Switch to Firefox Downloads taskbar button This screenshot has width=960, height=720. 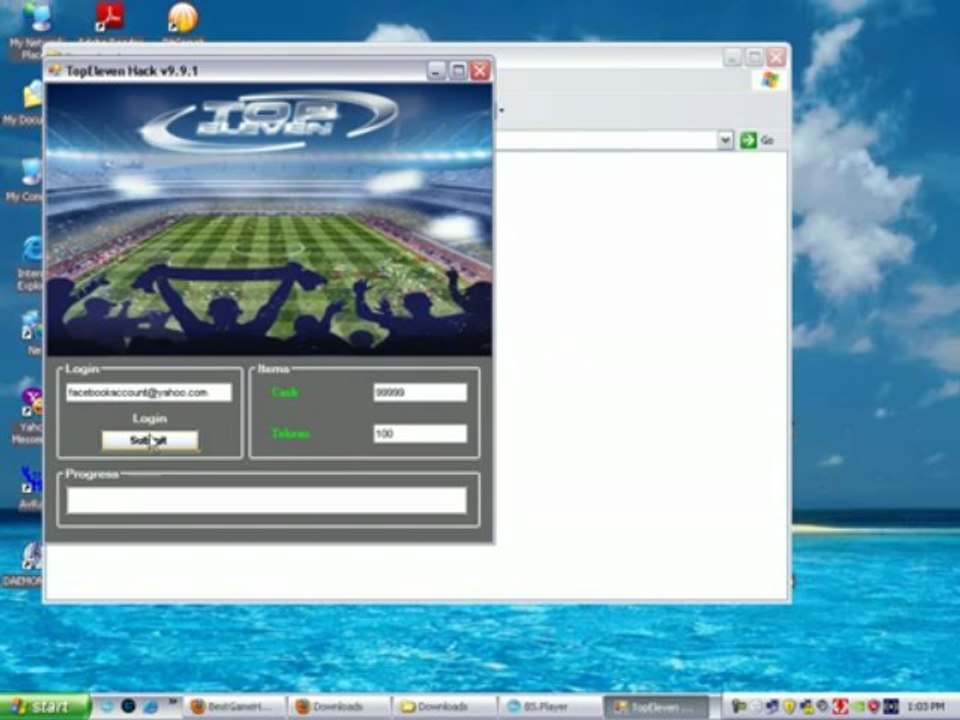click(340, 707)
